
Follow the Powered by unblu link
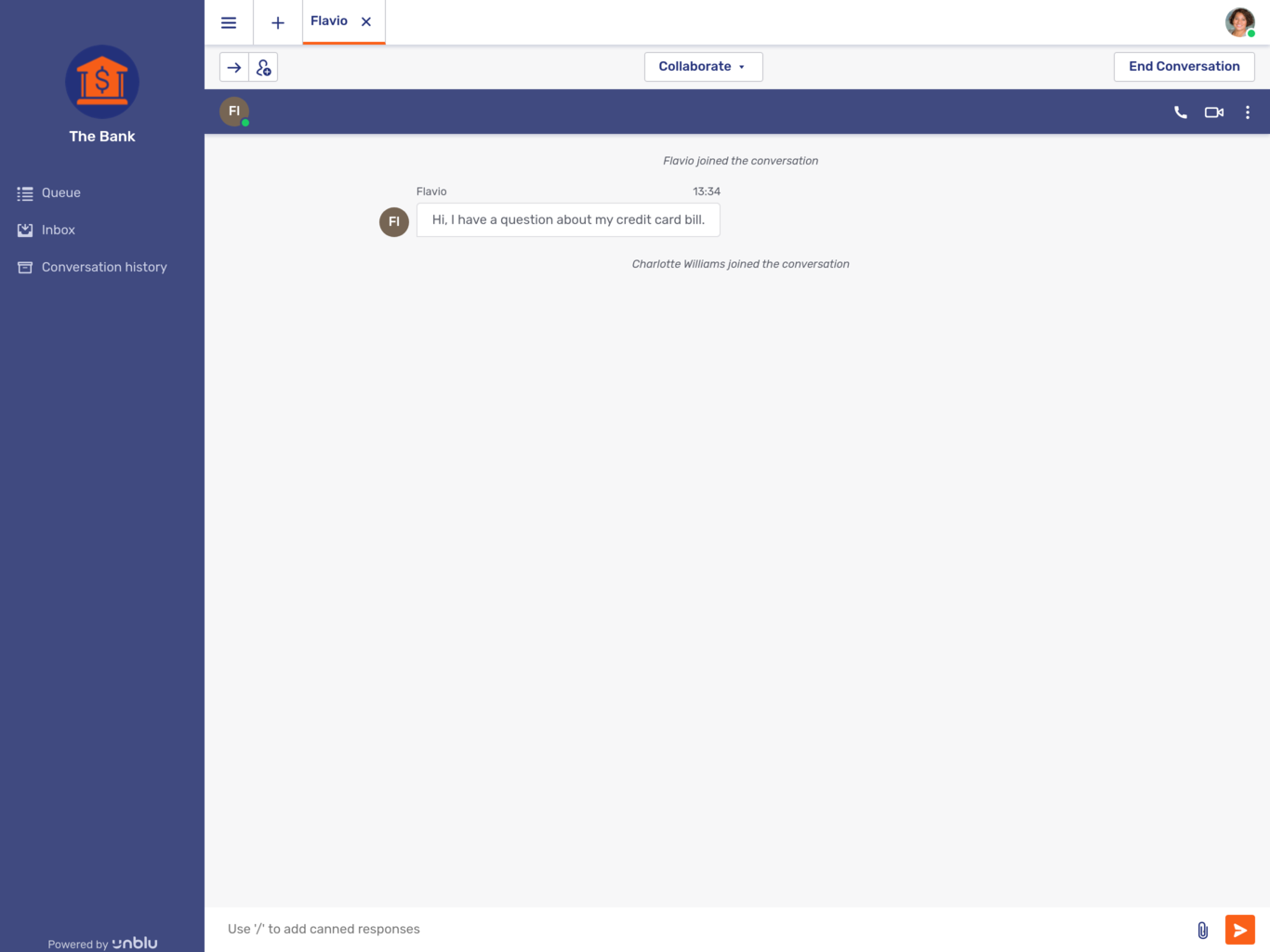point(102,943)
